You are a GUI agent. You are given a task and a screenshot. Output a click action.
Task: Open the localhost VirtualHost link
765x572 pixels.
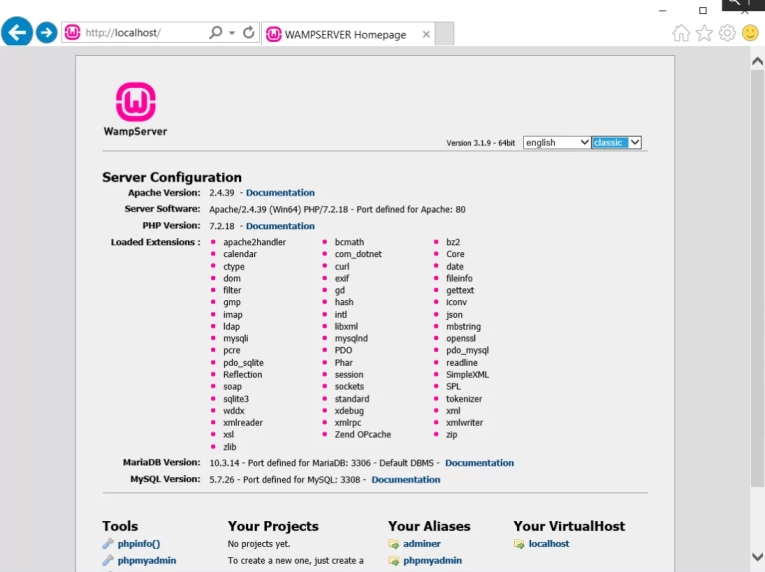click(x=549, y=544)
